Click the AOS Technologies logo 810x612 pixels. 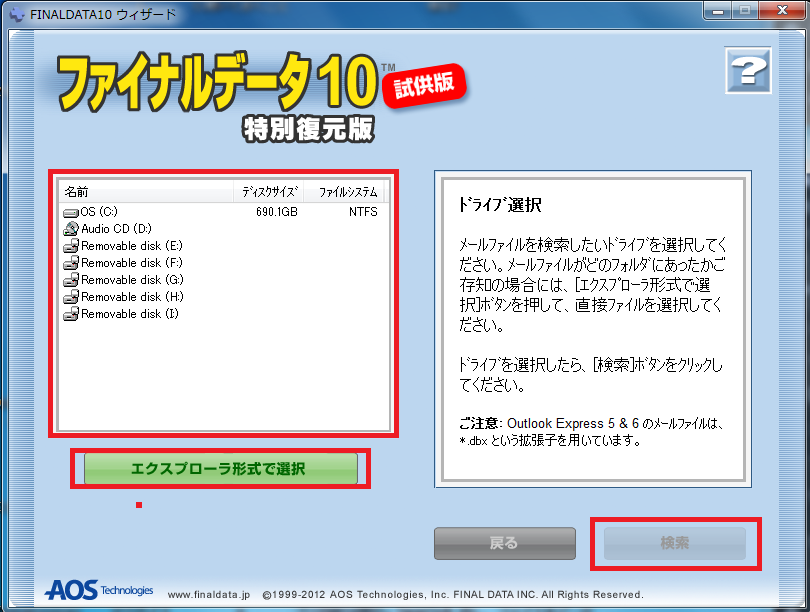(x=99, y=590)
